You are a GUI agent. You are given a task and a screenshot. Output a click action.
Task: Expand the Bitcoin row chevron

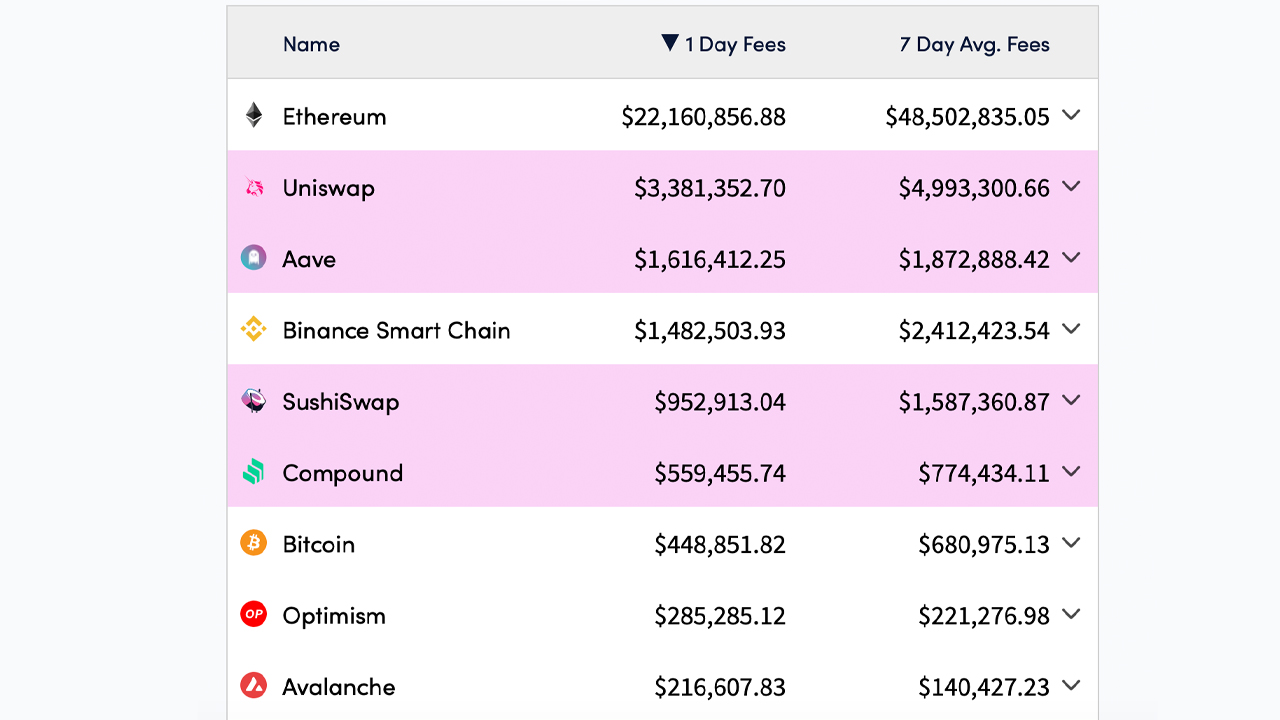click(x=1071, y=543)
